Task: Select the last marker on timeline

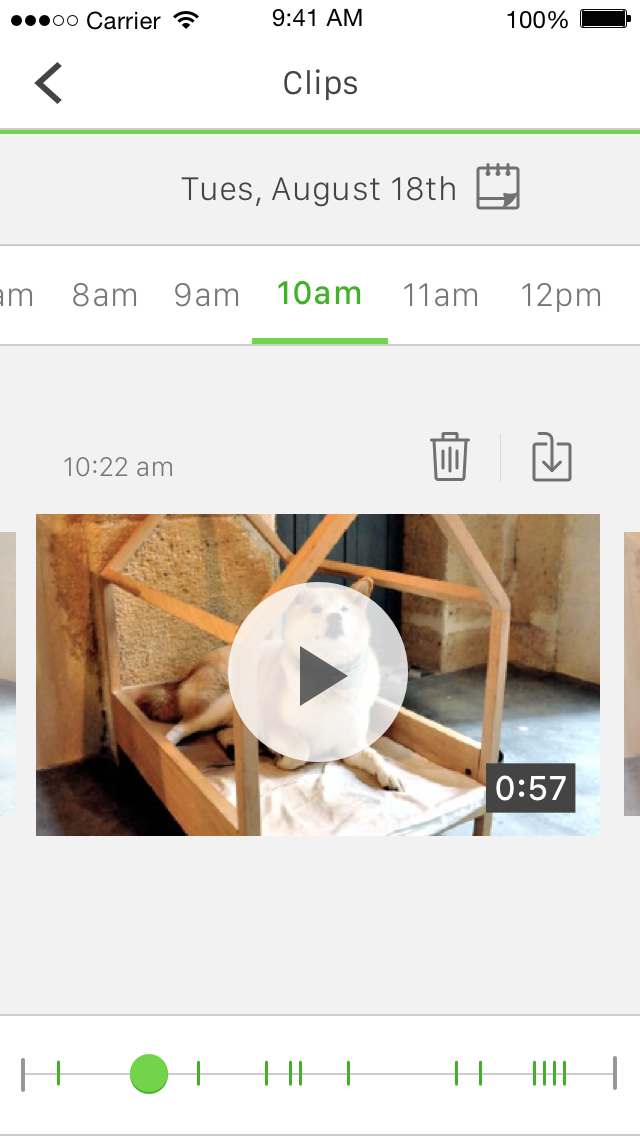Action: 564,1073
